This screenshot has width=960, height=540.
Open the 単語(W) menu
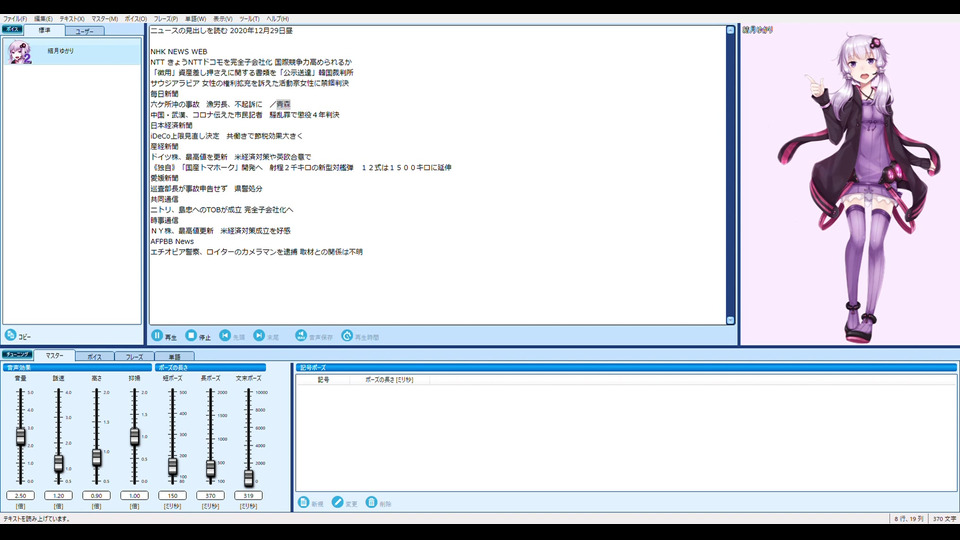pyautogui.click(x=195, y=19)
